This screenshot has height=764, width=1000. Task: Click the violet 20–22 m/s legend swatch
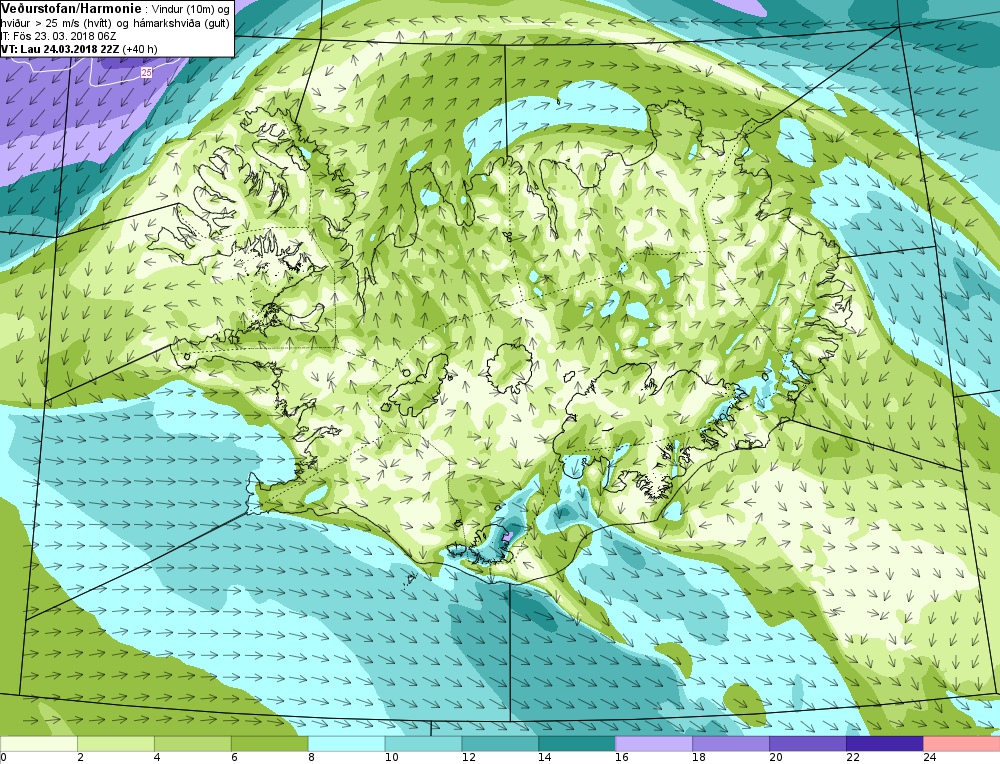807,744
